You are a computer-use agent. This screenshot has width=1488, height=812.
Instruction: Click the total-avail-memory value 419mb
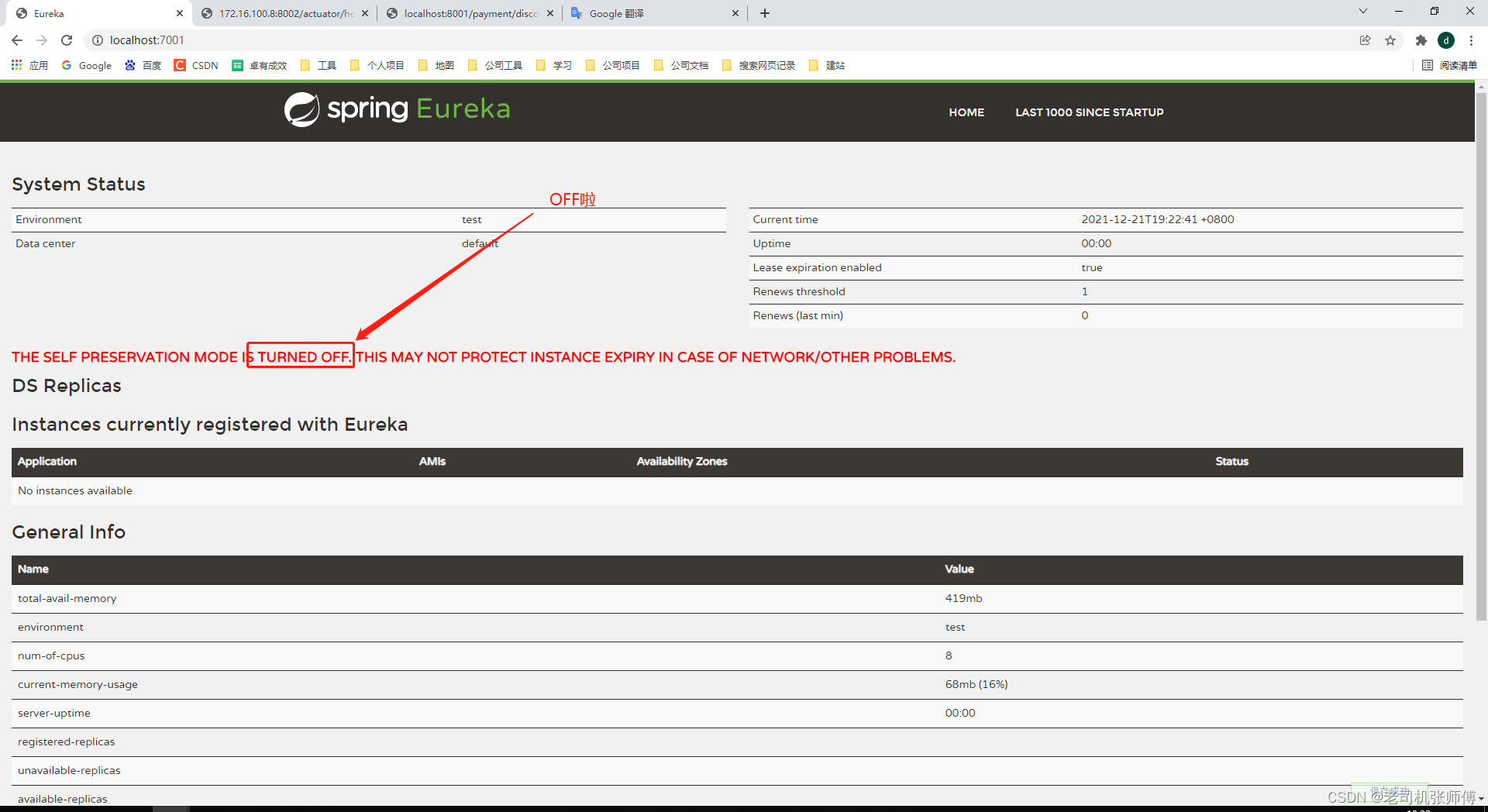[x=963, y=598]
